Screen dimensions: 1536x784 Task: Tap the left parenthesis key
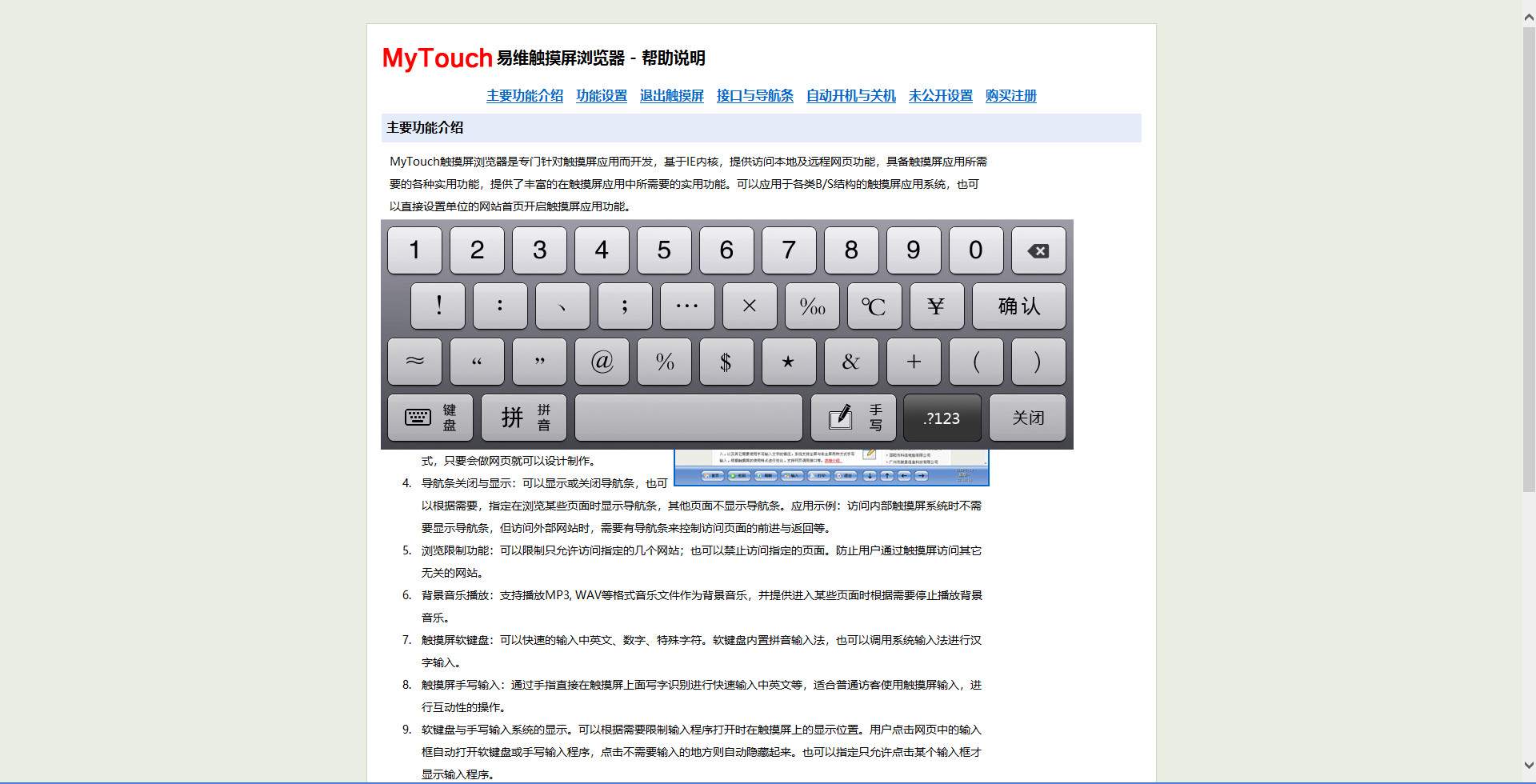point(976,362)
